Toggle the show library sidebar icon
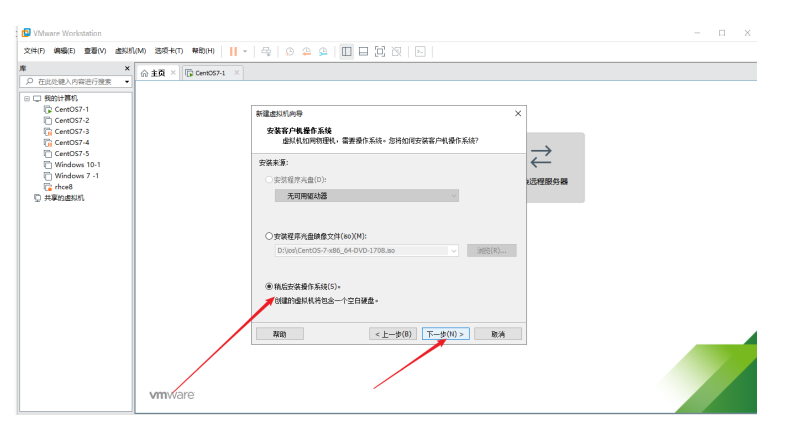The image size is (786, 435). pyautogui.click(x=346, y=52)
